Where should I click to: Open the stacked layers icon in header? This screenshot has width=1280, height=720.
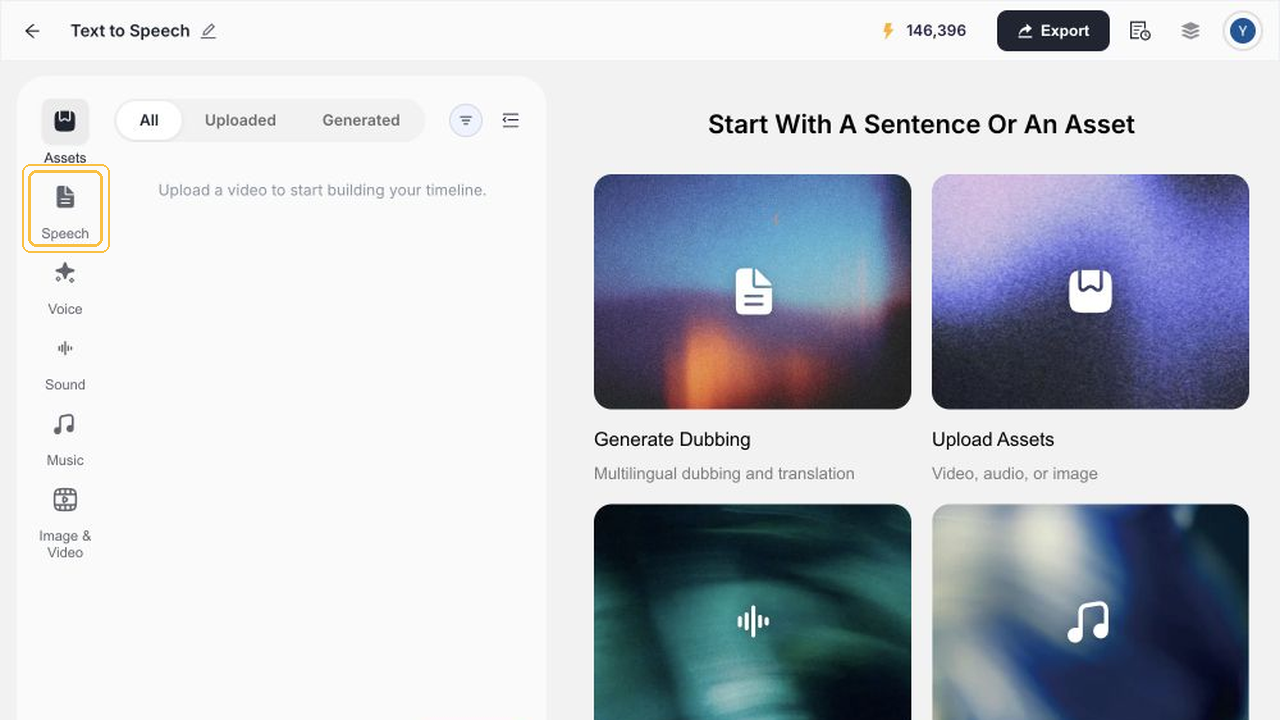[1190, 31]
